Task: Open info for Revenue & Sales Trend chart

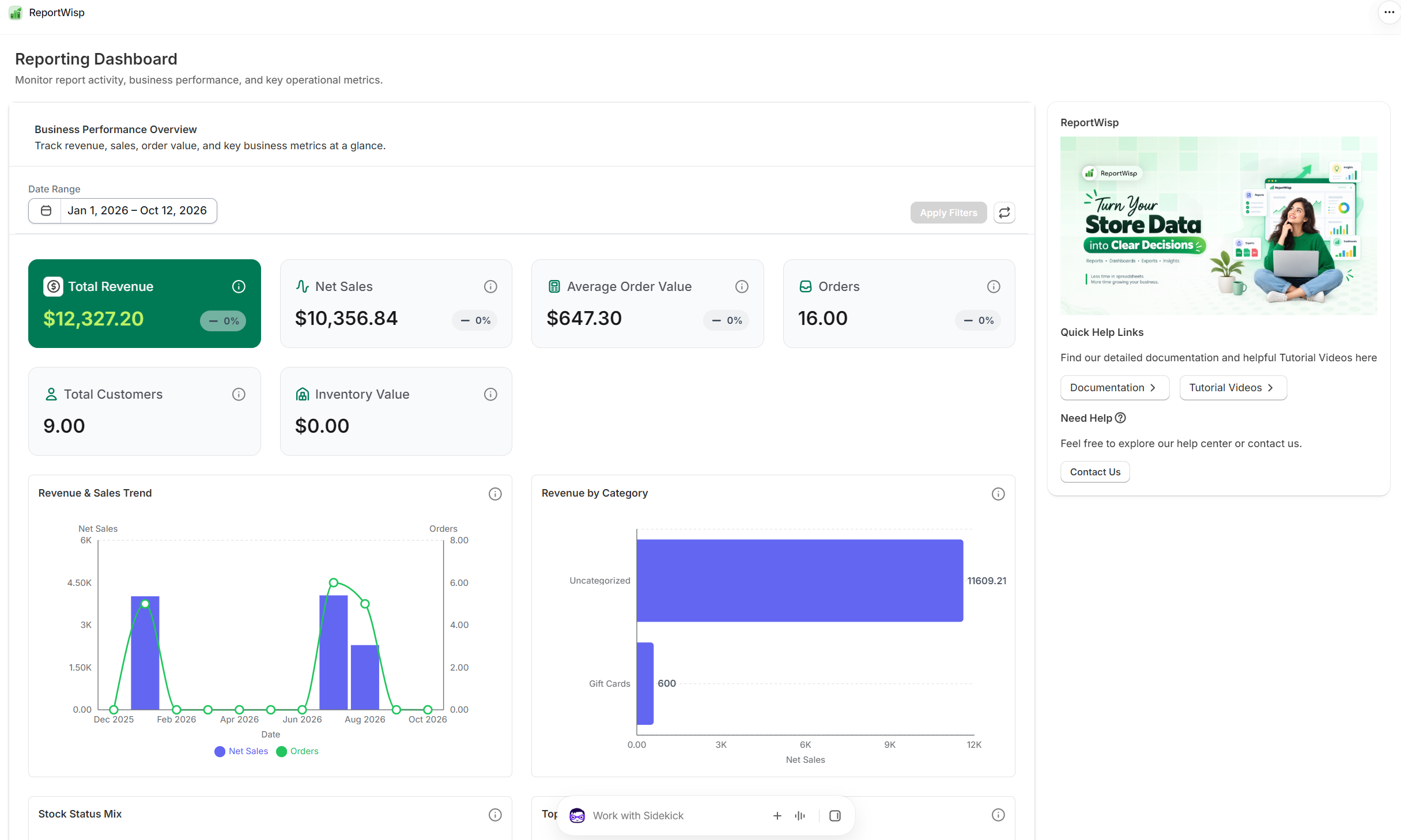Action: (495, 494)
